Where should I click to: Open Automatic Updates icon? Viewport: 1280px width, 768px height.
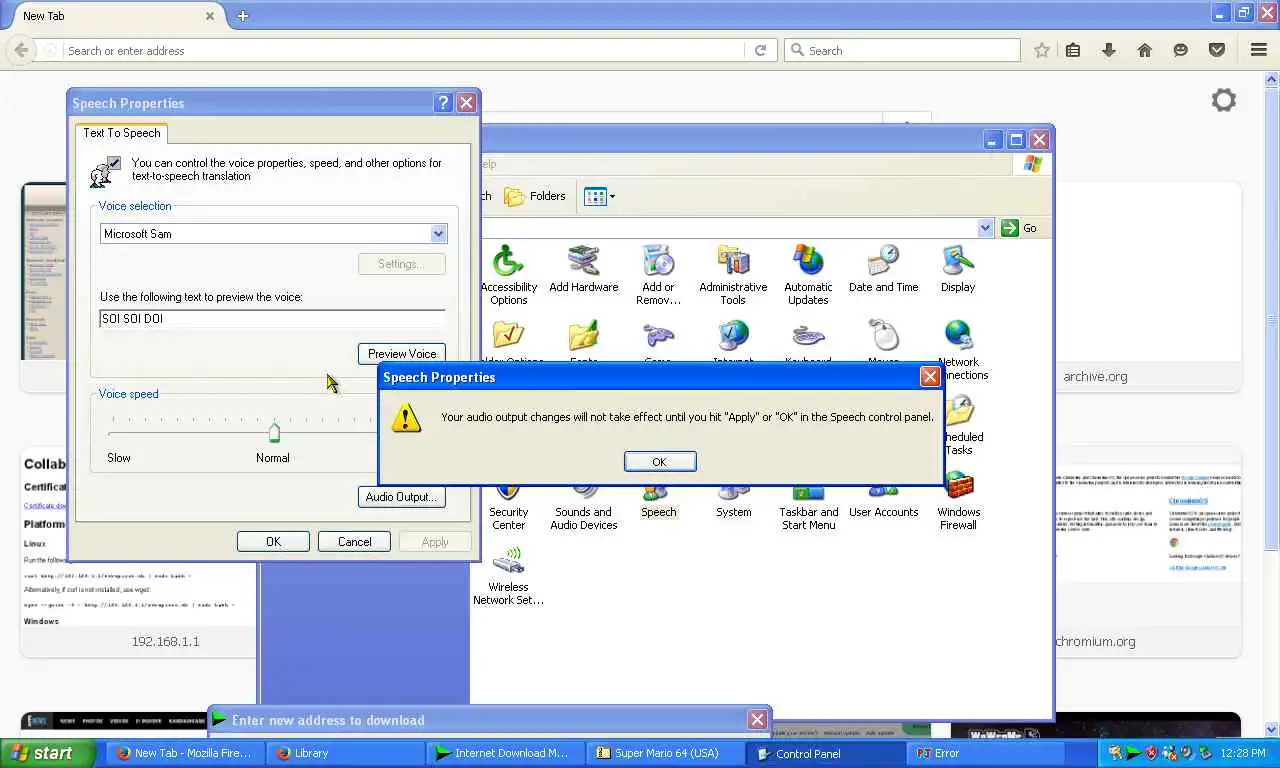808,275
